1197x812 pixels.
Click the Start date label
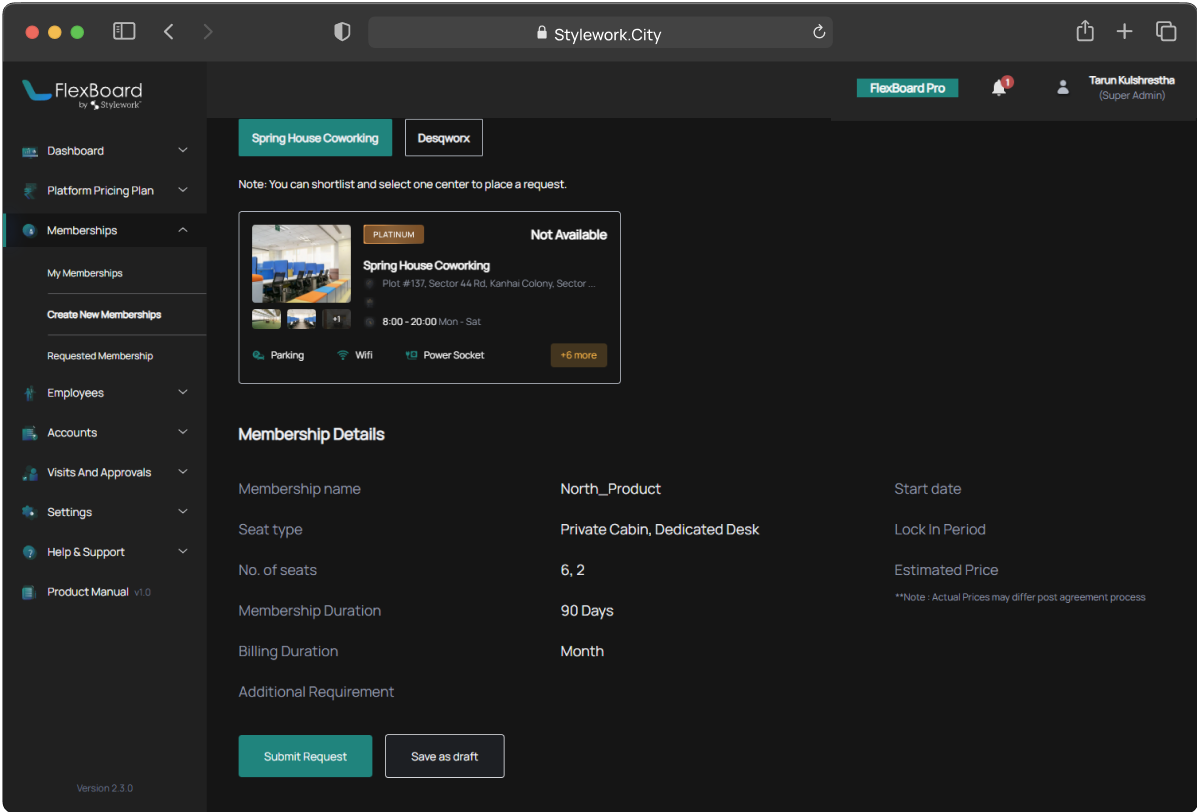(928, 489)
